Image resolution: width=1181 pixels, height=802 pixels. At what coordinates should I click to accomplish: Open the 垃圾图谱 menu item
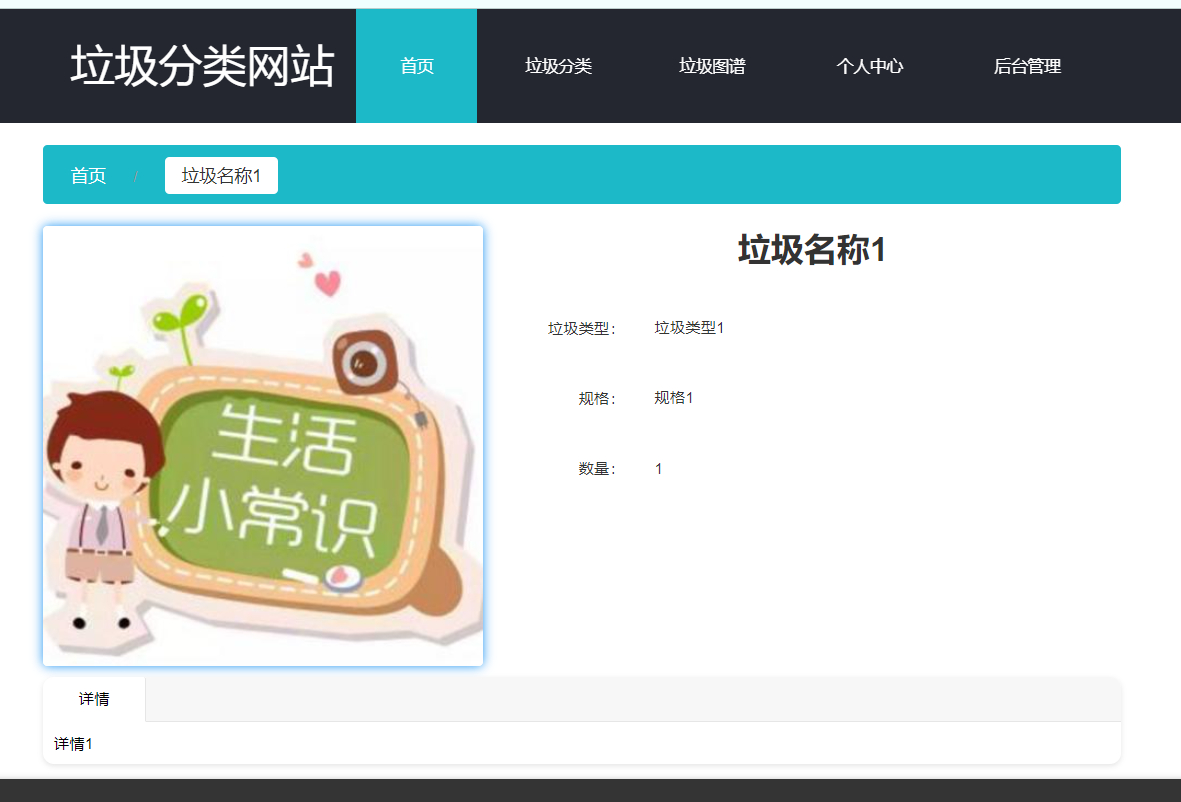712,67
